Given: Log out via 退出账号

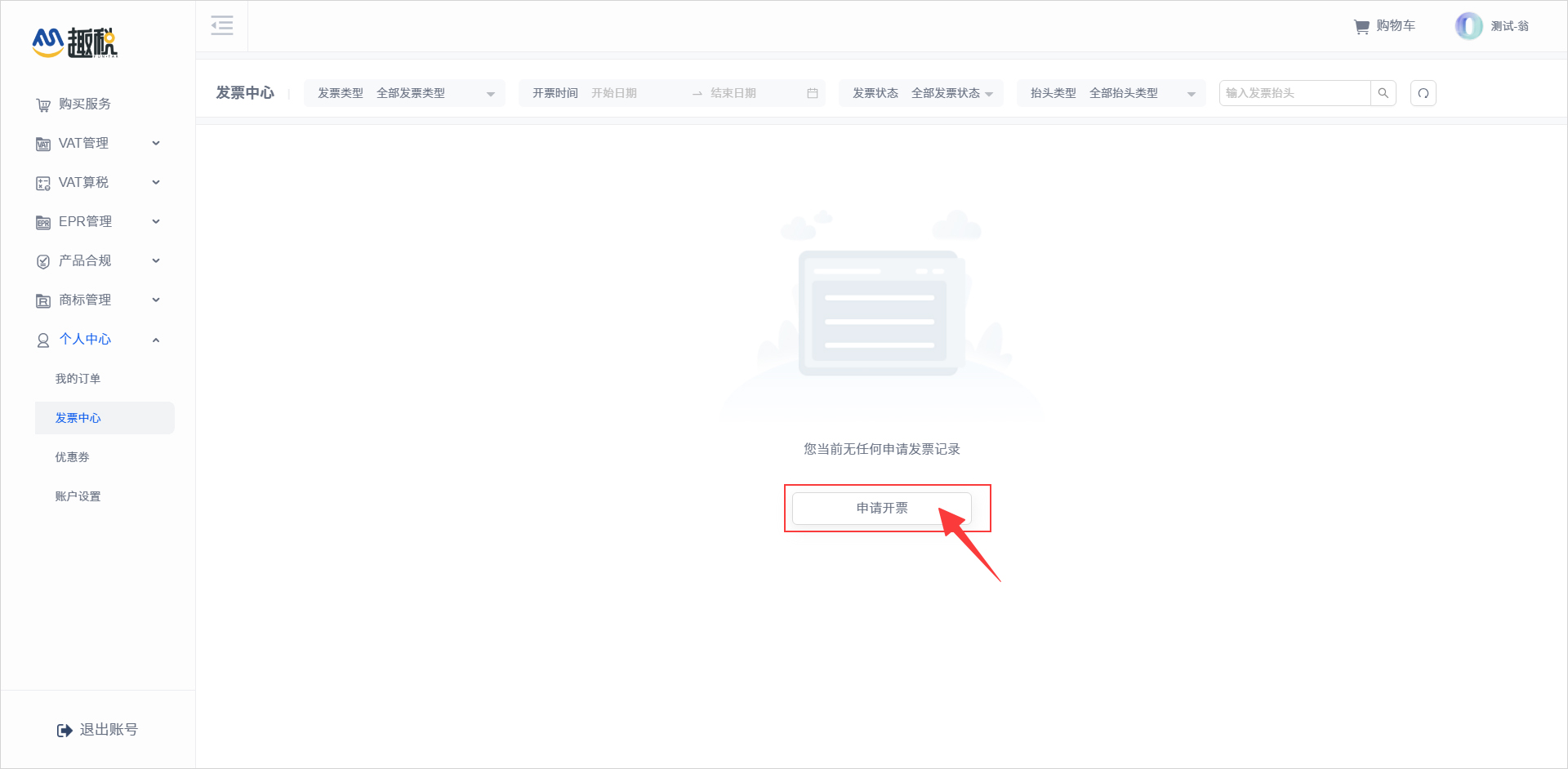Looking at the screenshot, I should pos(98,730).
